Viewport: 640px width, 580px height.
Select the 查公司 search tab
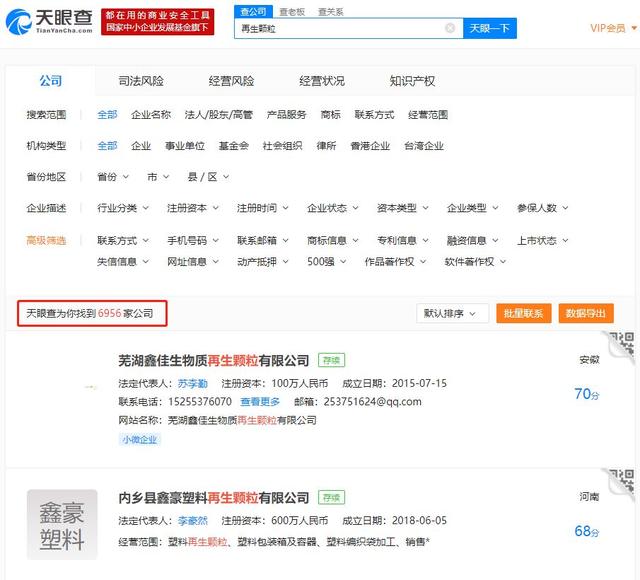pyautogui.click(x=253, y=12)
